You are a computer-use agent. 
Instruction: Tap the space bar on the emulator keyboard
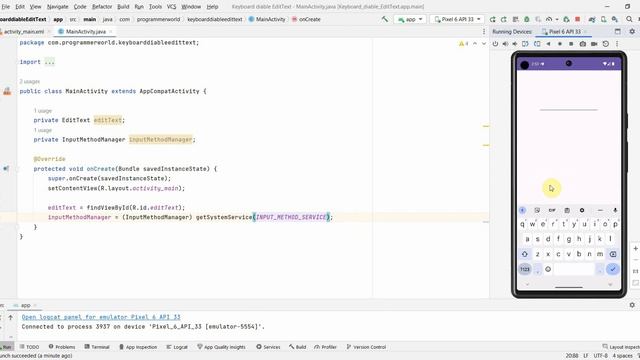pyautogui.click(x=574, y=269)
